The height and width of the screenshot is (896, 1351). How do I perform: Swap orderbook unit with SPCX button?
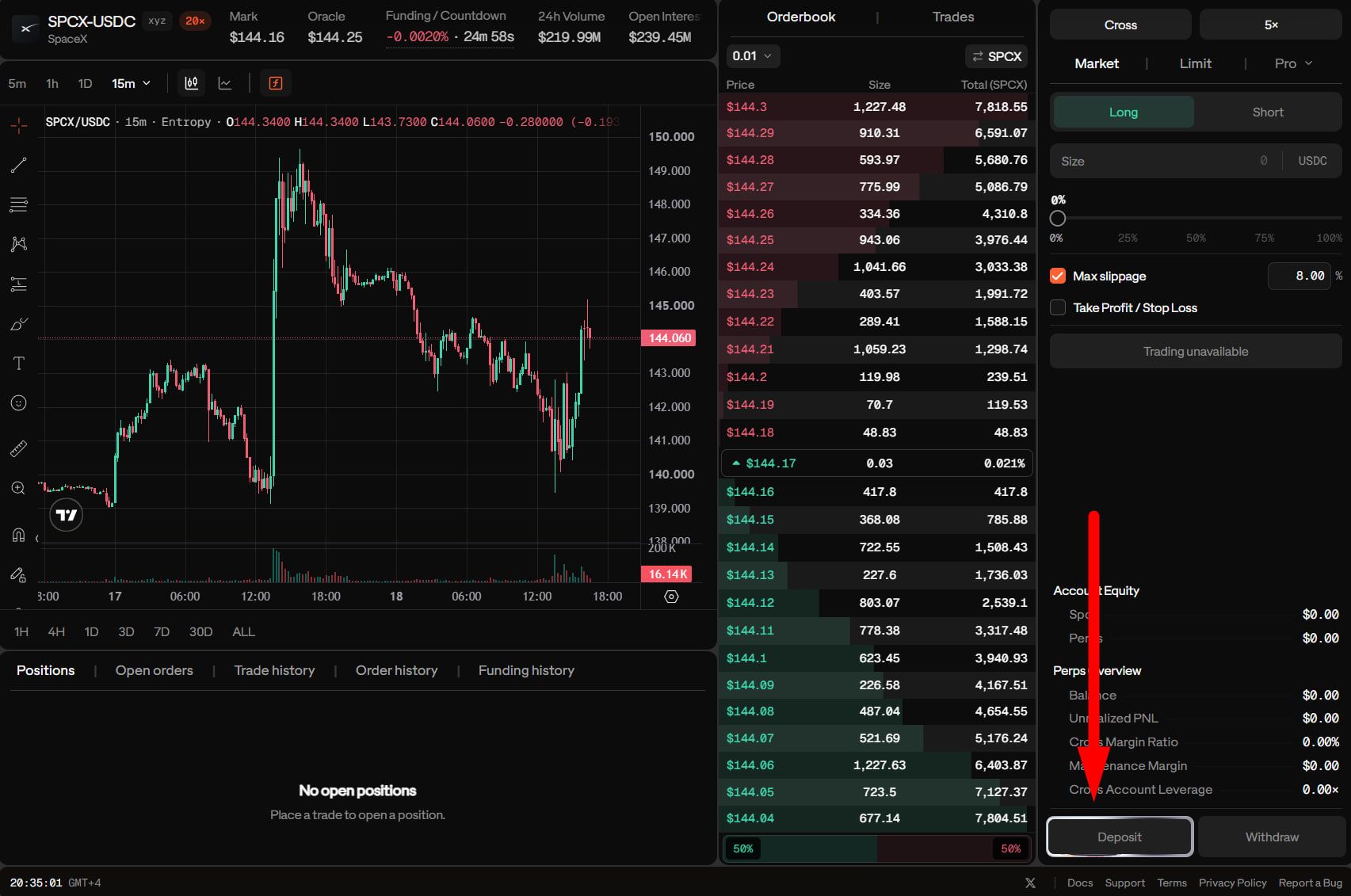click(997, 56)
